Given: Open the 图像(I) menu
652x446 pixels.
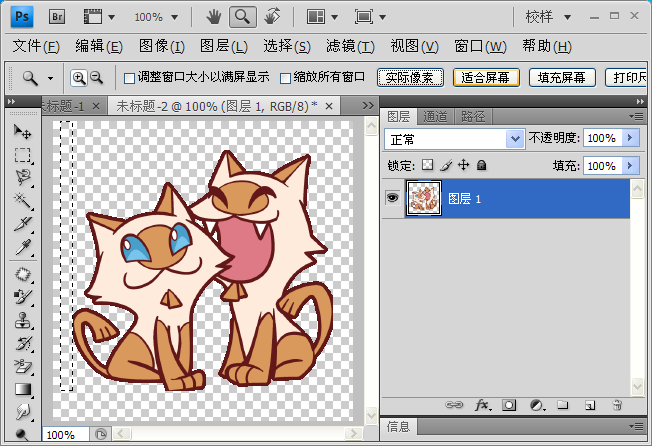Looking at the screenshot, I should click(x=162, y=46).
